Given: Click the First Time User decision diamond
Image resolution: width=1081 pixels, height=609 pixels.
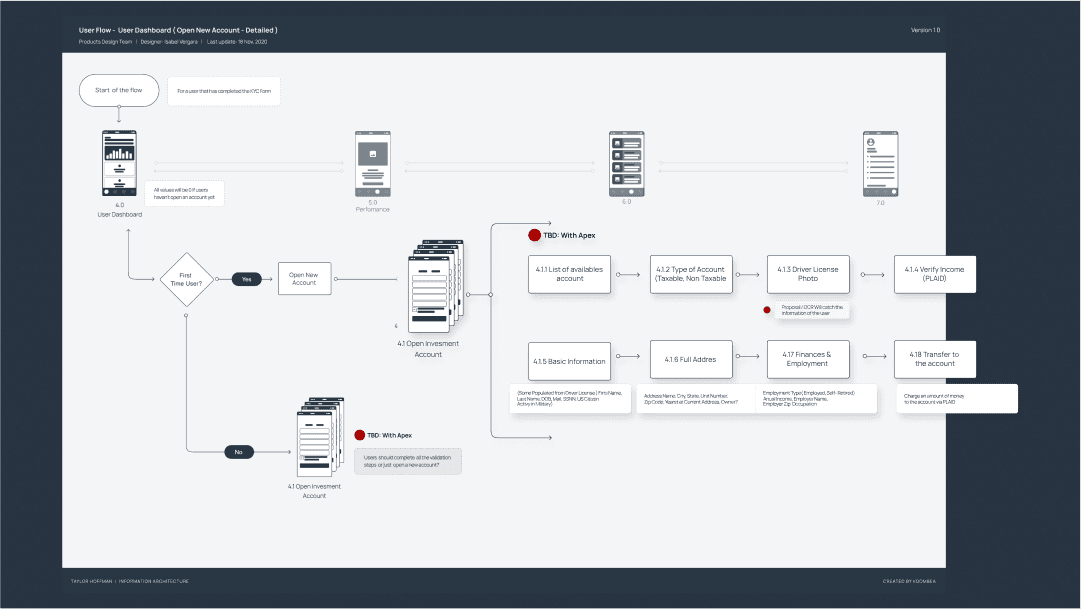Looking at the screenshot, I should (x=186, y=279).
